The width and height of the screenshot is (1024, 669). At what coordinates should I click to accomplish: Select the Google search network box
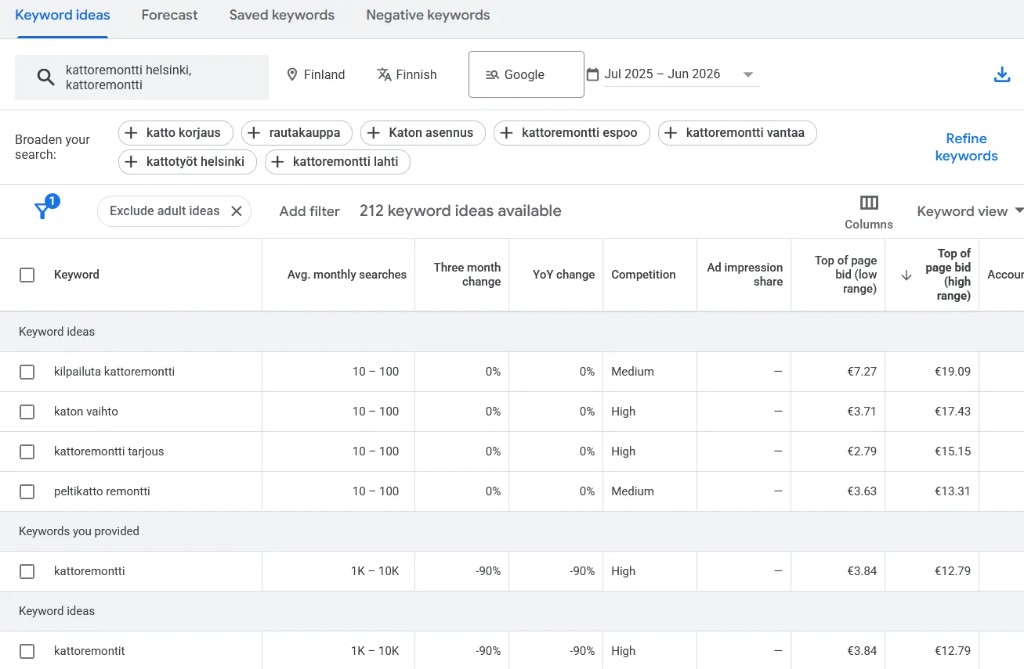[x=526, y=74]
